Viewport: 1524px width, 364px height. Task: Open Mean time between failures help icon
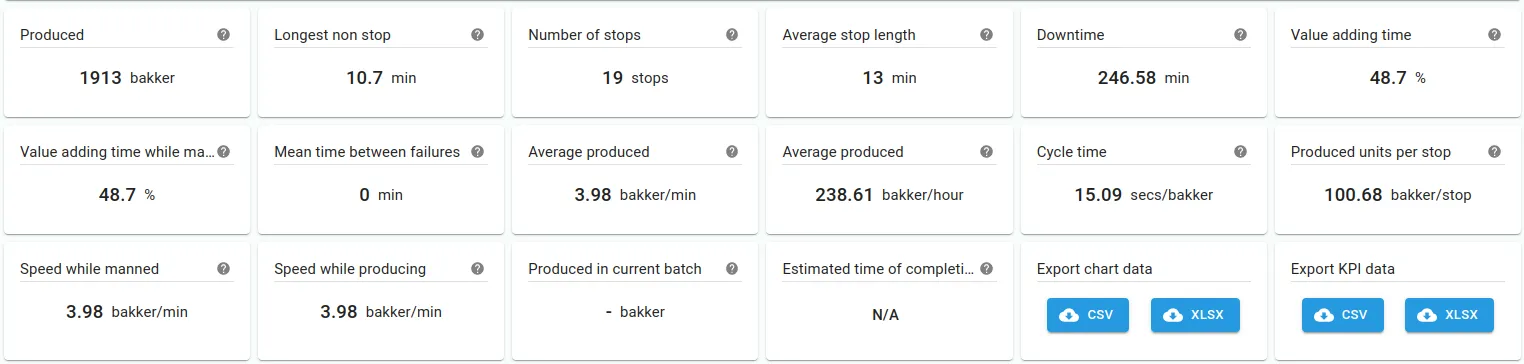478,152
